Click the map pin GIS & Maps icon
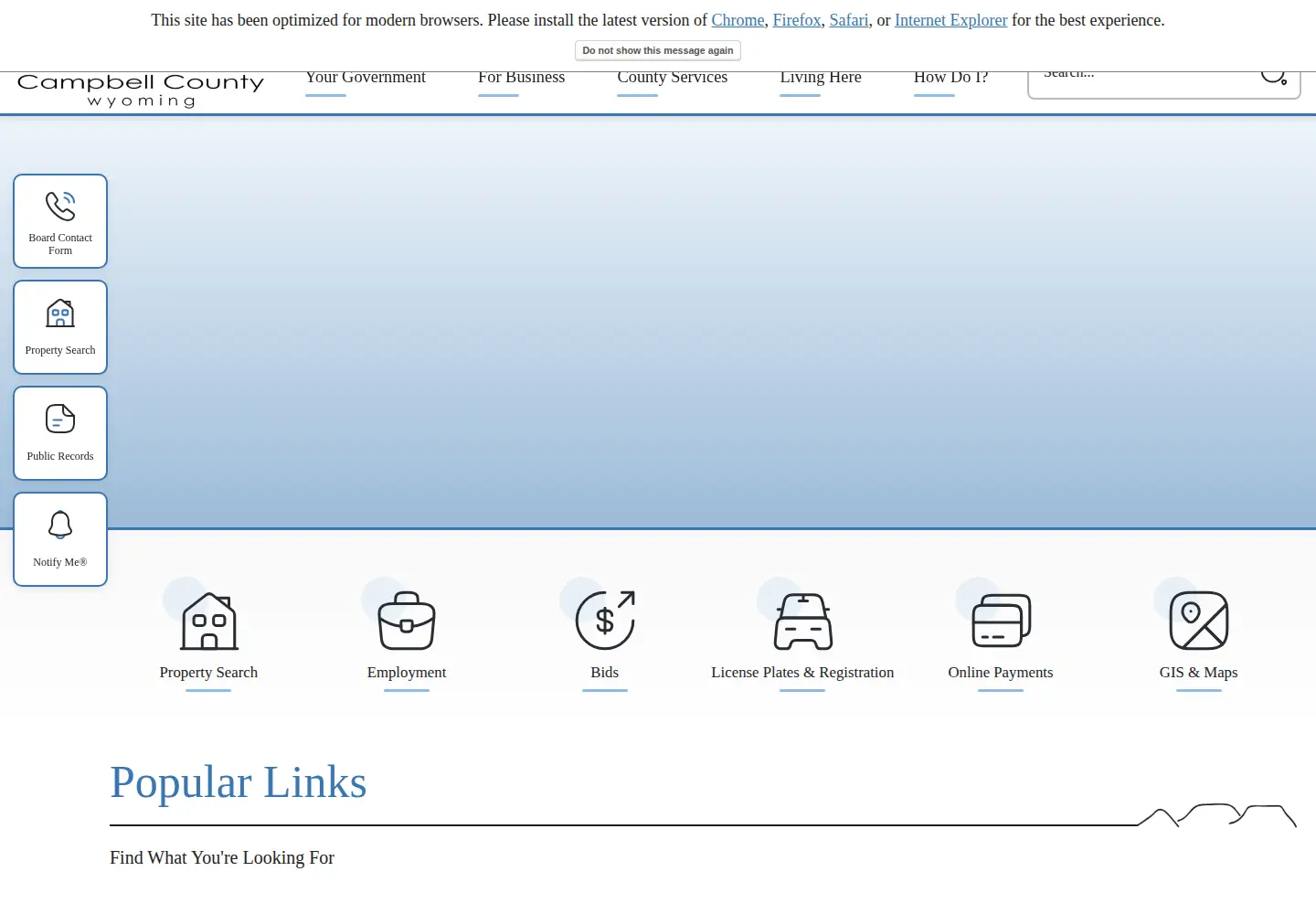The height and width of the screenshot is (914, 1316). [1199, 621]
